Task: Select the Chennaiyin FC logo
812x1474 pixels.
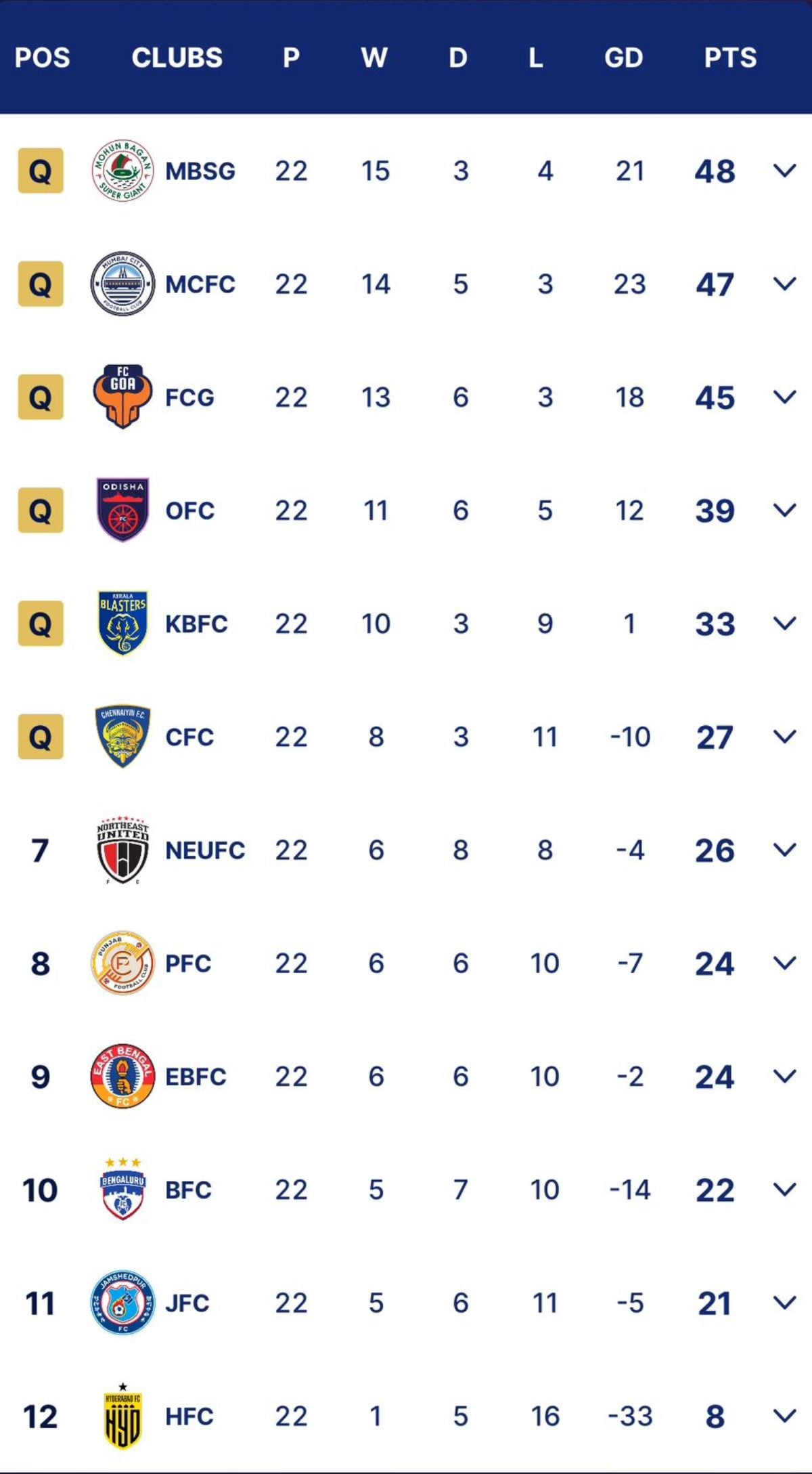Action: [122, 736]
